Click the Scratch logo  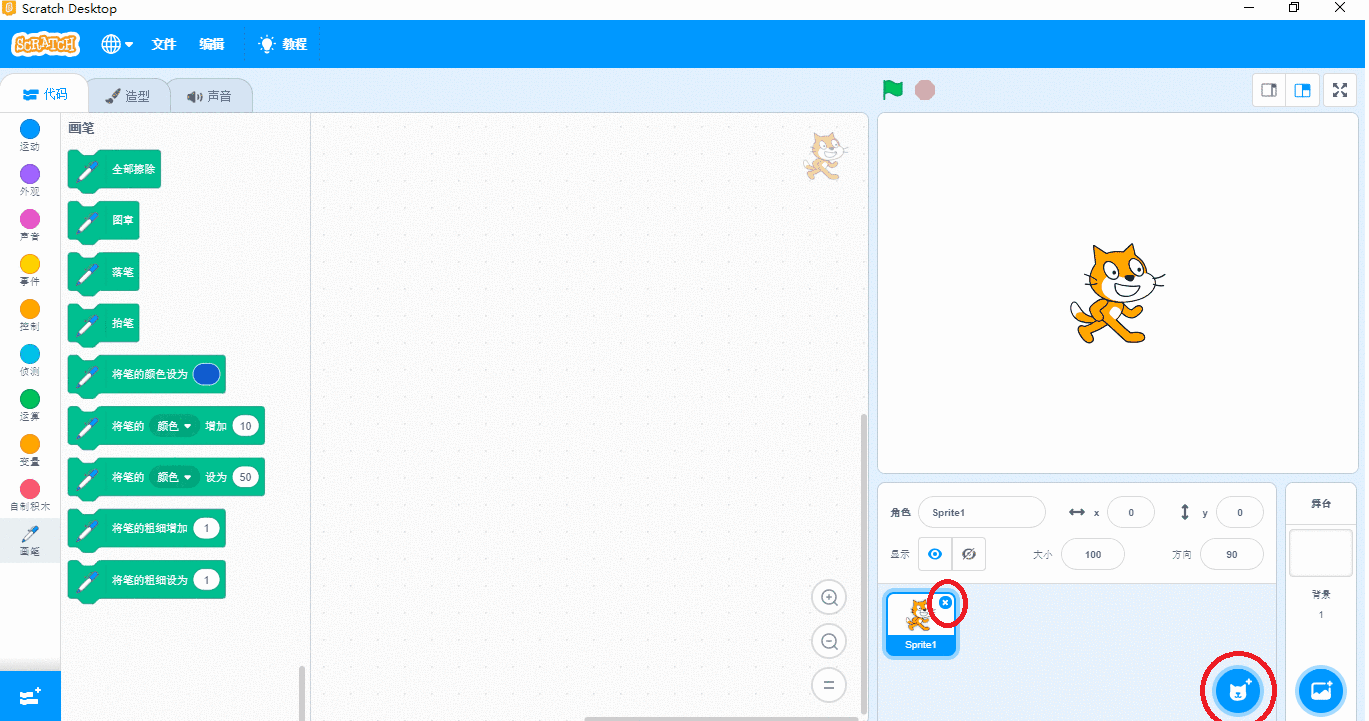click(45, 44)
